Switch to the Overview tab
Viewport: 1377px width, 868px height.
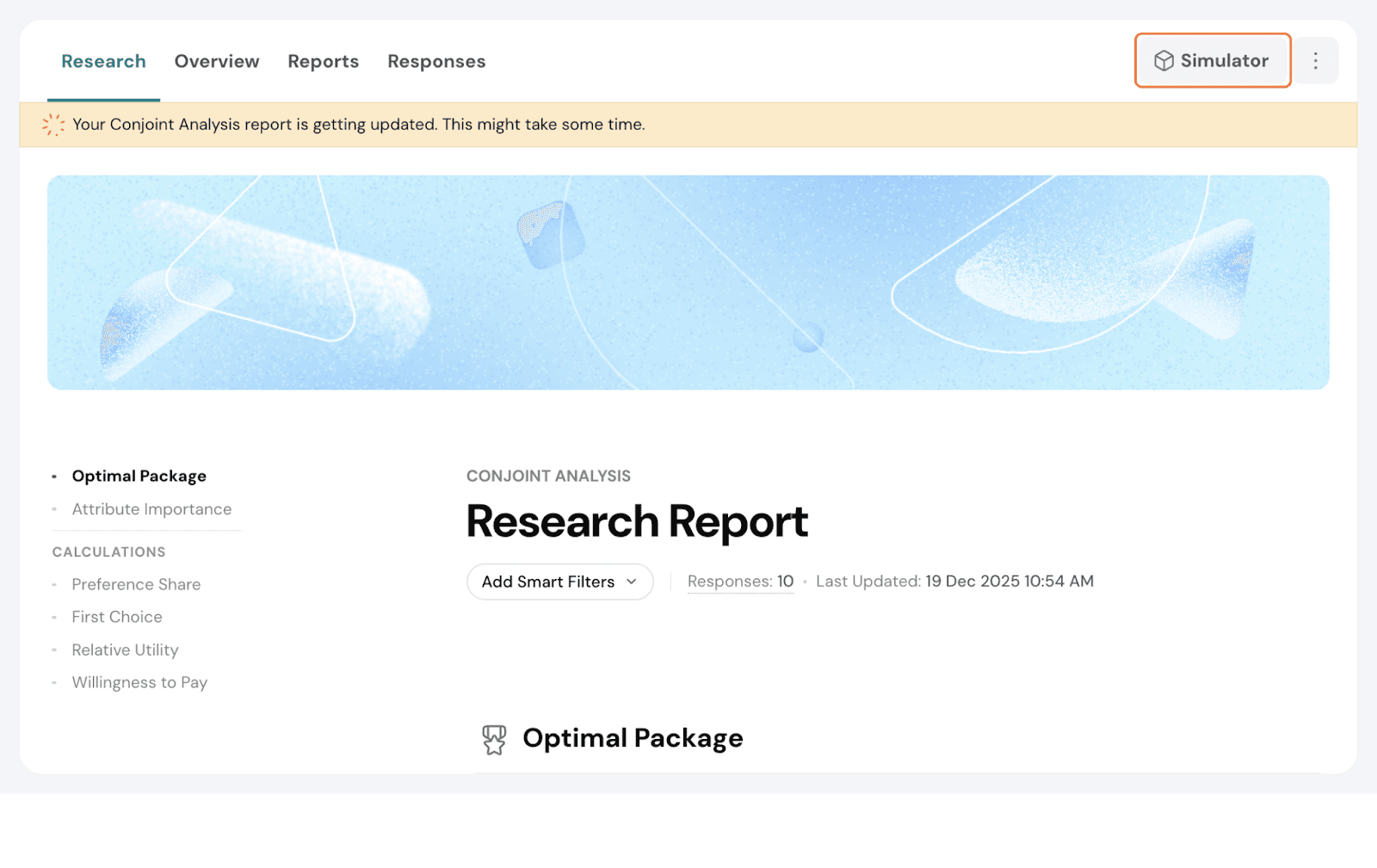pos(217,62)
